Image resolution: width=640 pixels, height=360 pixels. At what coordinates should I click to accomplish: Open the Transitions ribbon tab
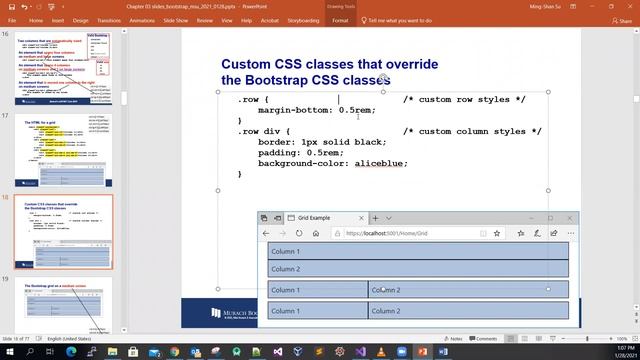109,20
